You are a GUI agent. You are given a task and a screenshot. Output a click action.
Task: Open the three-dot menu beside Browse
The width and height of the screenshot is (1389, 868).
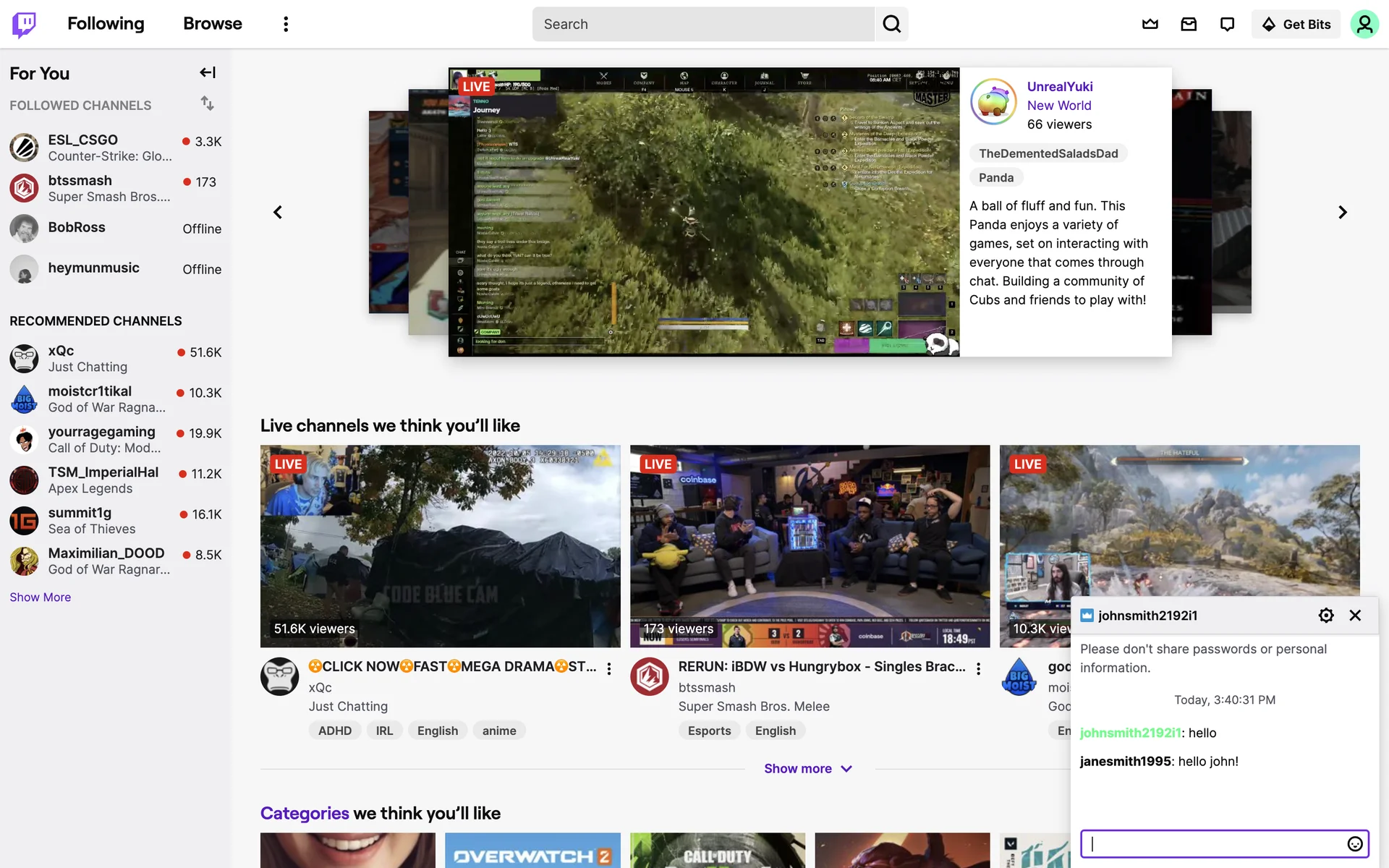point(286,24)
